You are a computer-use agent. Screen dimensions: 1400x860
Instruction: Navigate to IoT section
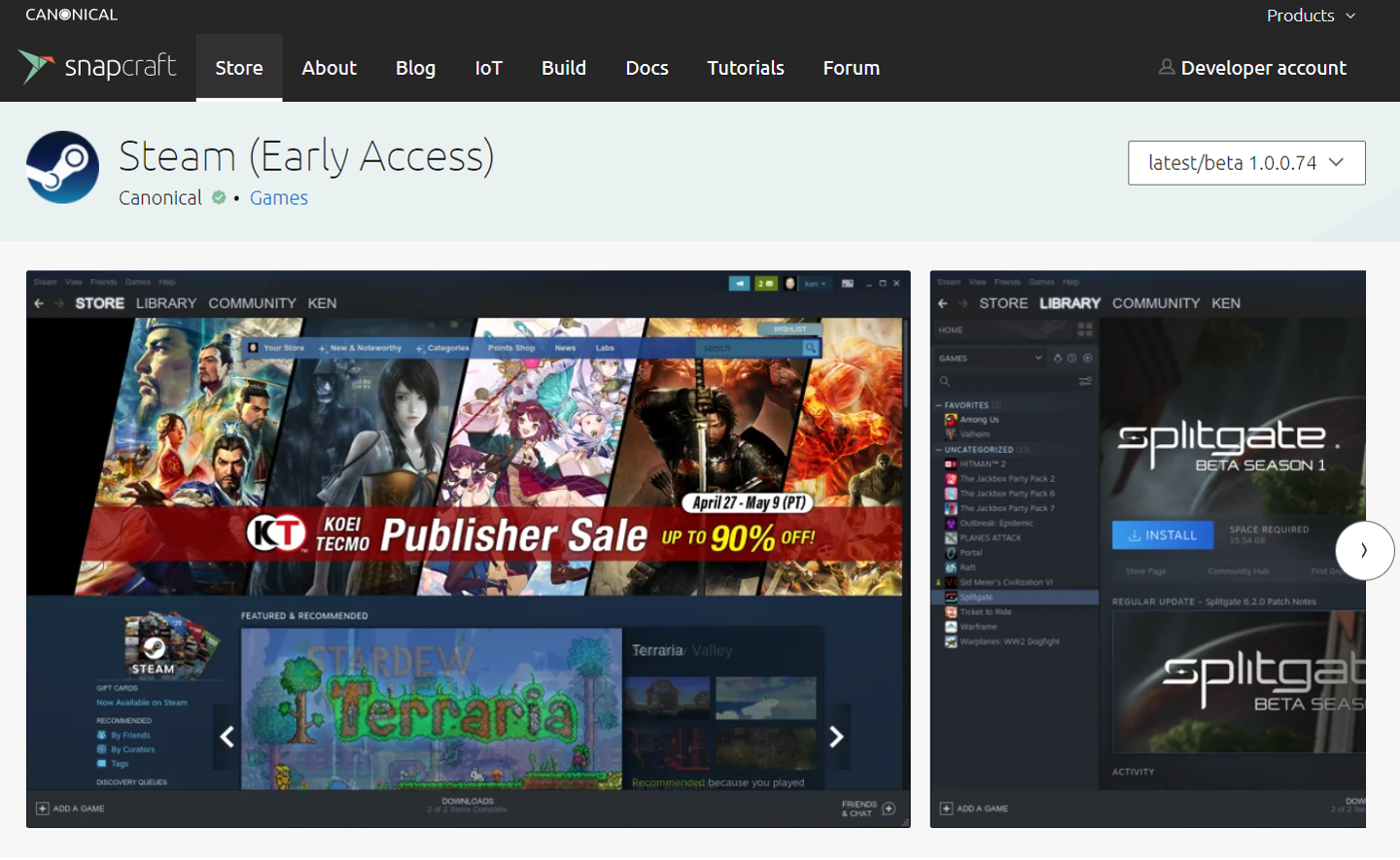click(x=488, y=68)
